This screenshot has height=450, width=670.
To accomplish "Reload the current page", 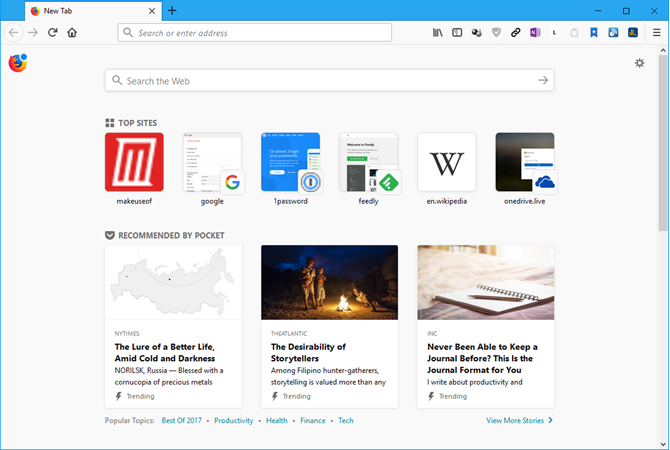I will click(52, 33).
